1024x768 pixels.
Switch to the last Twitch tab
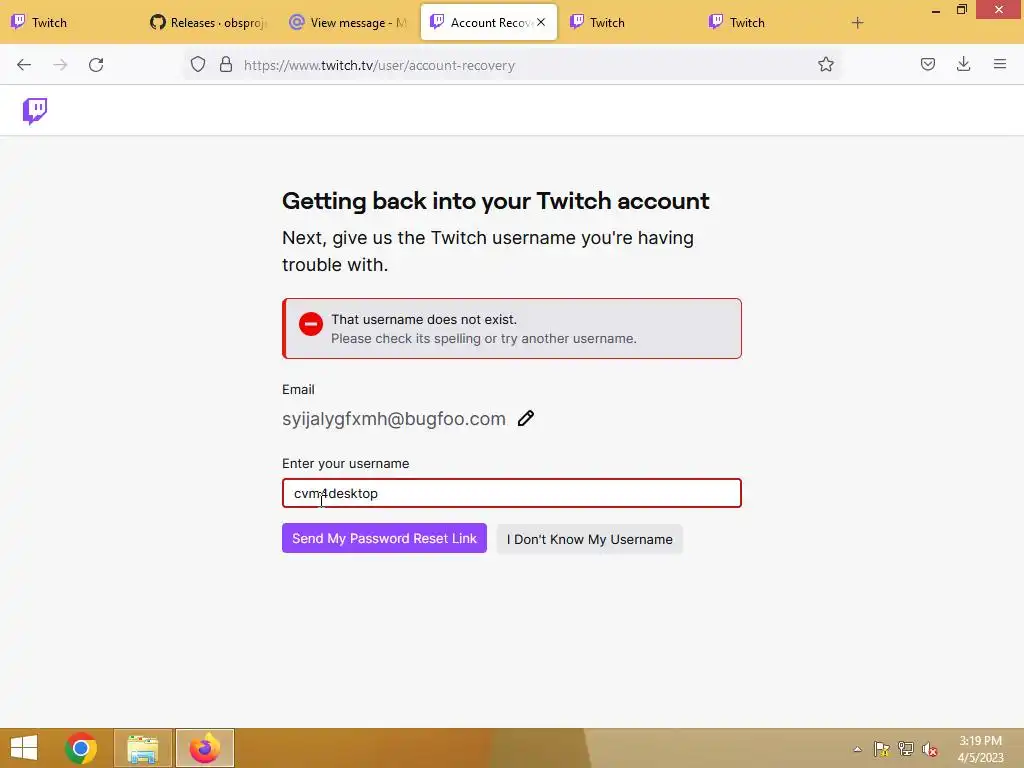[768, 22]
